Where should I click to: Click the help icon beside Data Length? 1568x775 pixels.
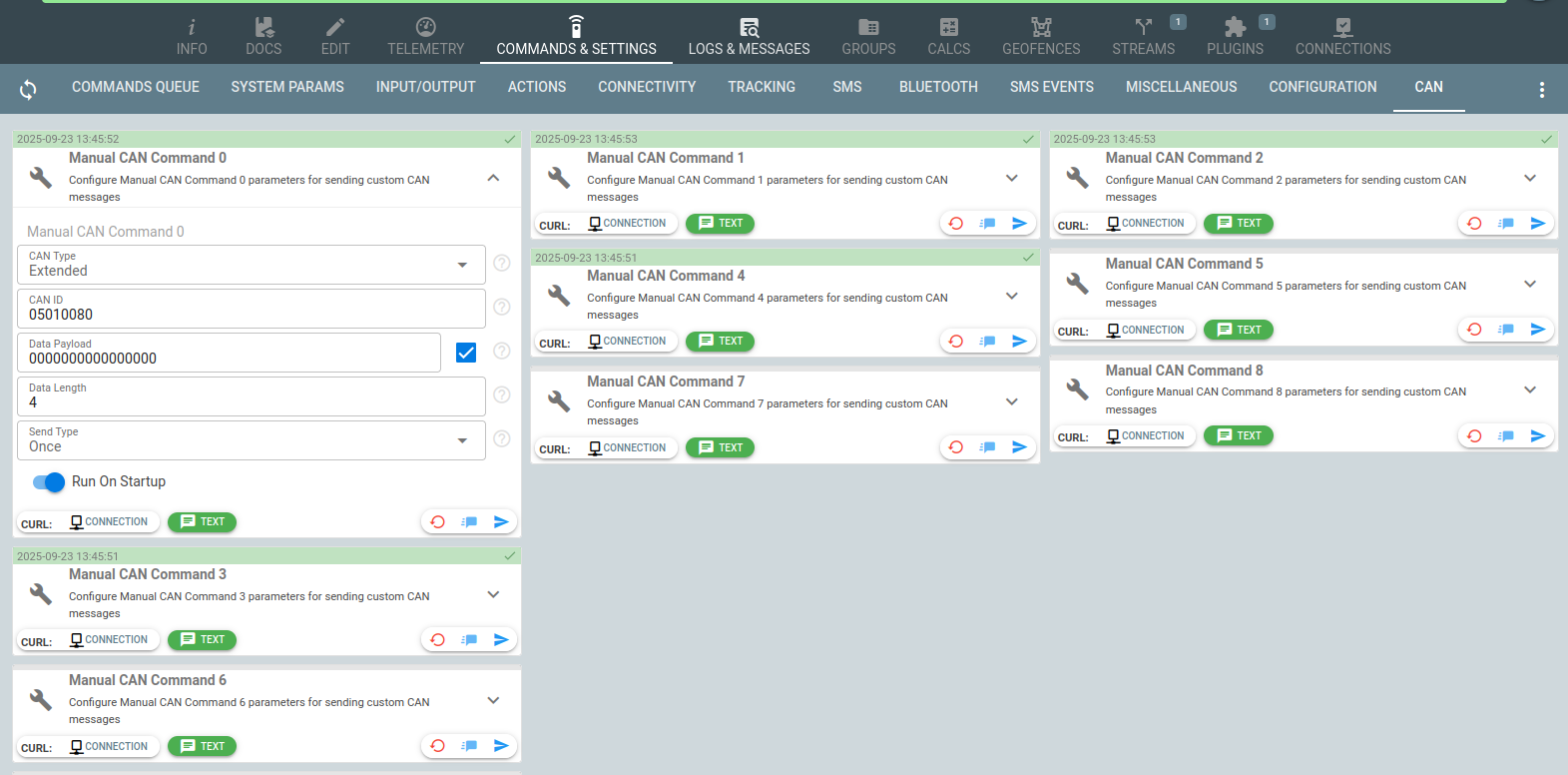[502, 394]
